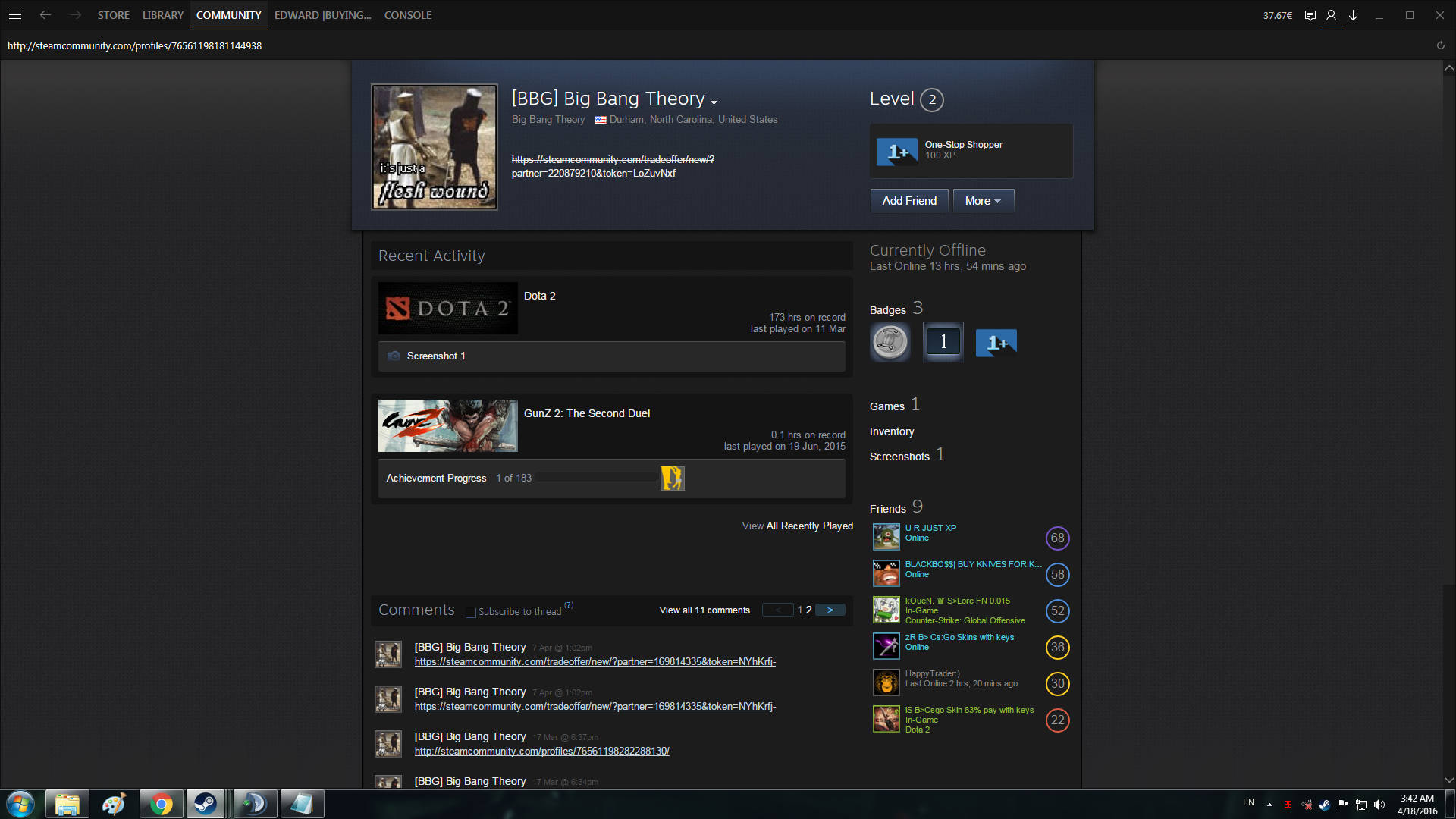The image size is (1456, 819).
Task: Click the Community Ambassador round badge
Action: coord(890,342)
